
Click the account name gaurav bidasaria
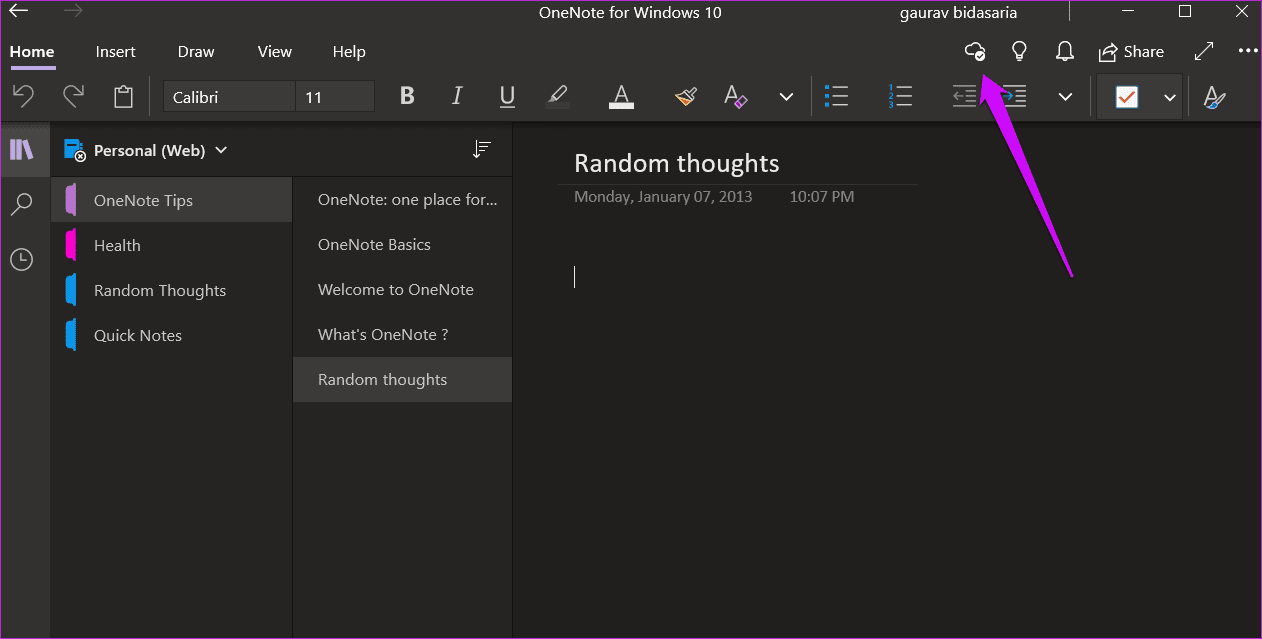tap(958, 13)
